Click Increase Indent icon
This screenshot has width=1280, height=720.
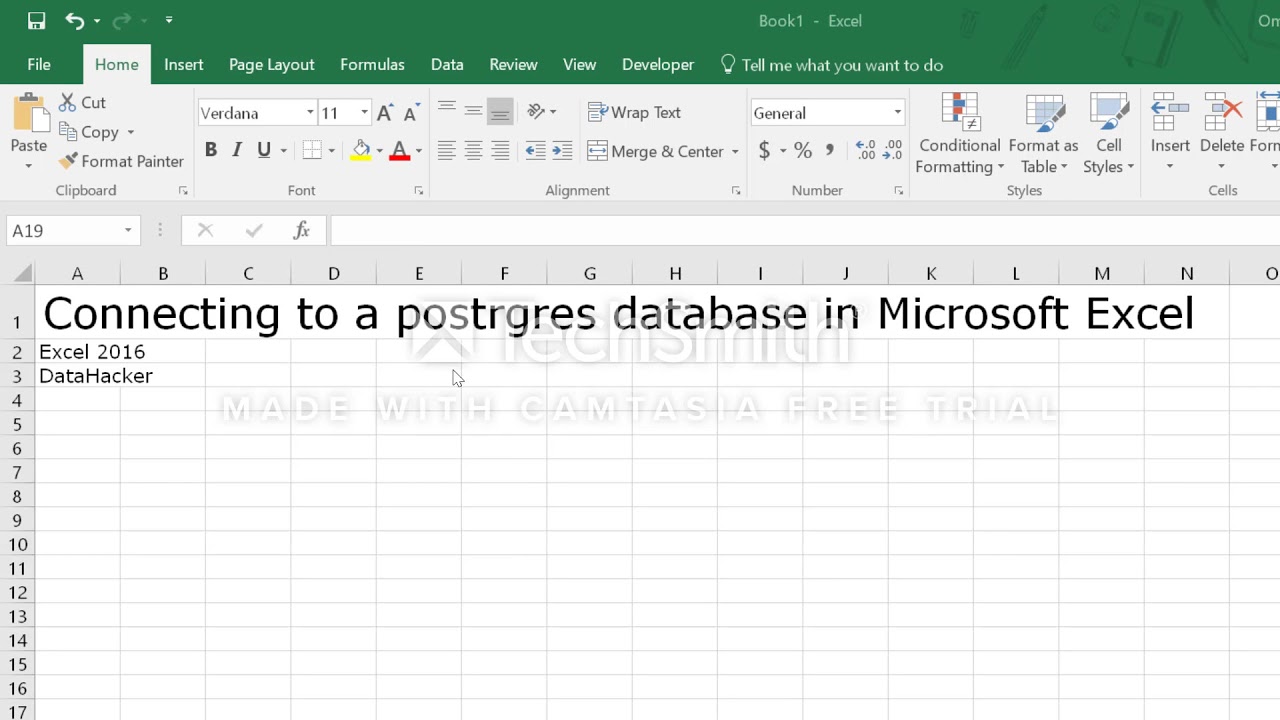point(562,150)
